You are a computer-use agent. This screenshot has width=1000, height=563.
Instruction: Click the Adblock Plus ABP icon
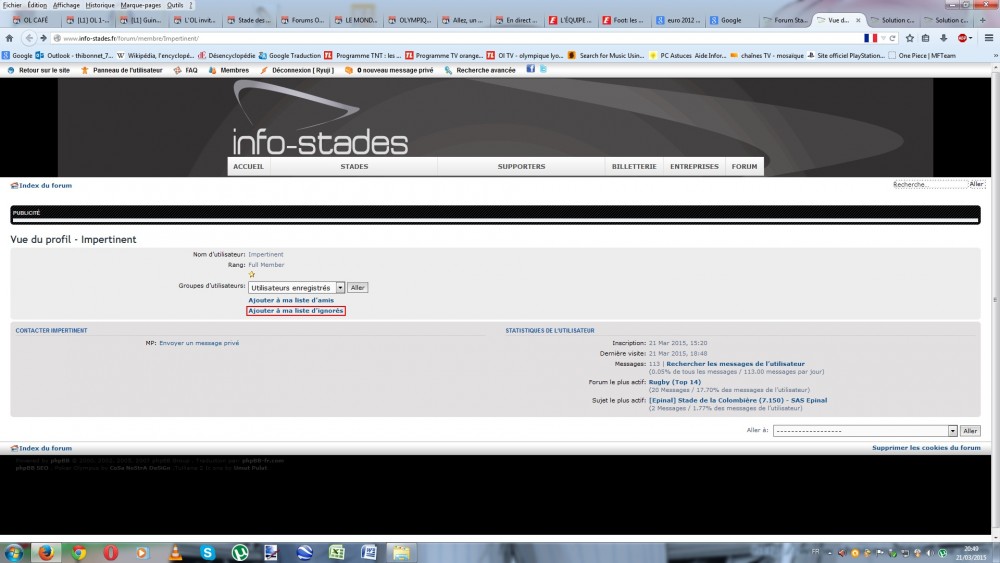point(962,38)
